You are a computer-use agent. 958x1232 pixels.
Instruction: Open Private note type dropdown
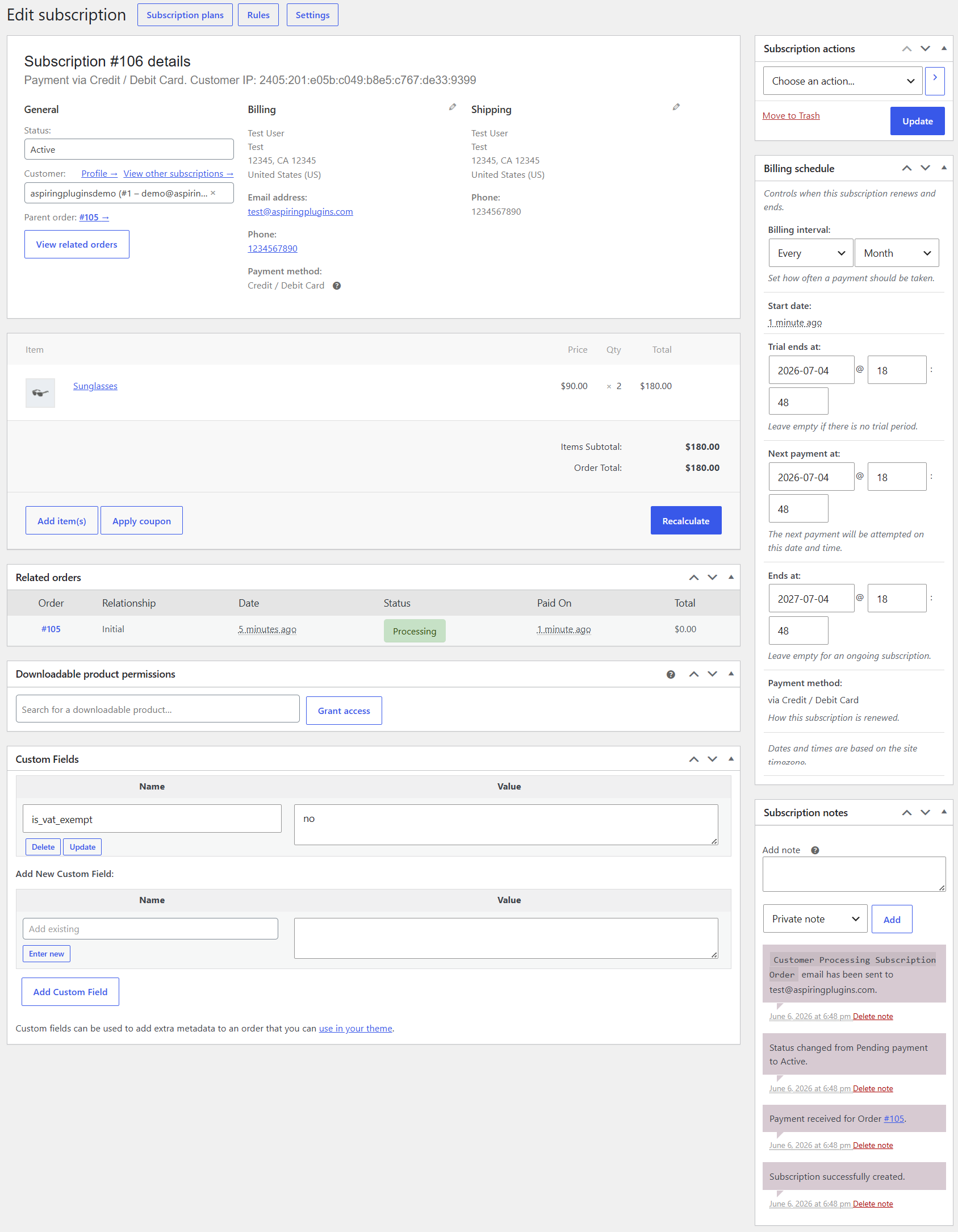tap(815, 919)
